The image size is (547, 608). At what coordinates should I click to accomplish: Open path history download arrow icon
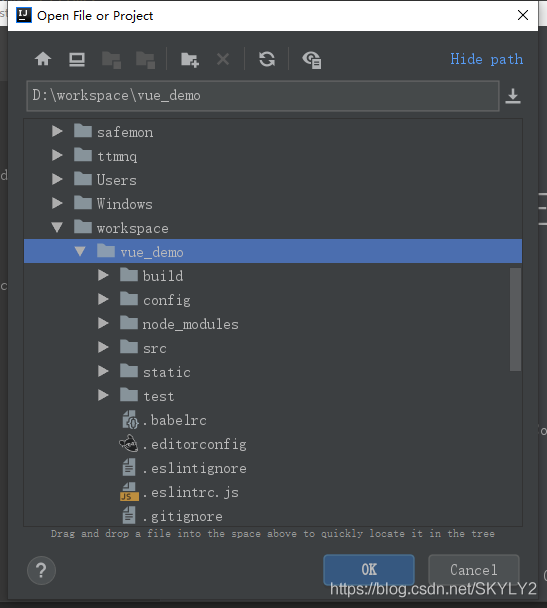[513, 96]
